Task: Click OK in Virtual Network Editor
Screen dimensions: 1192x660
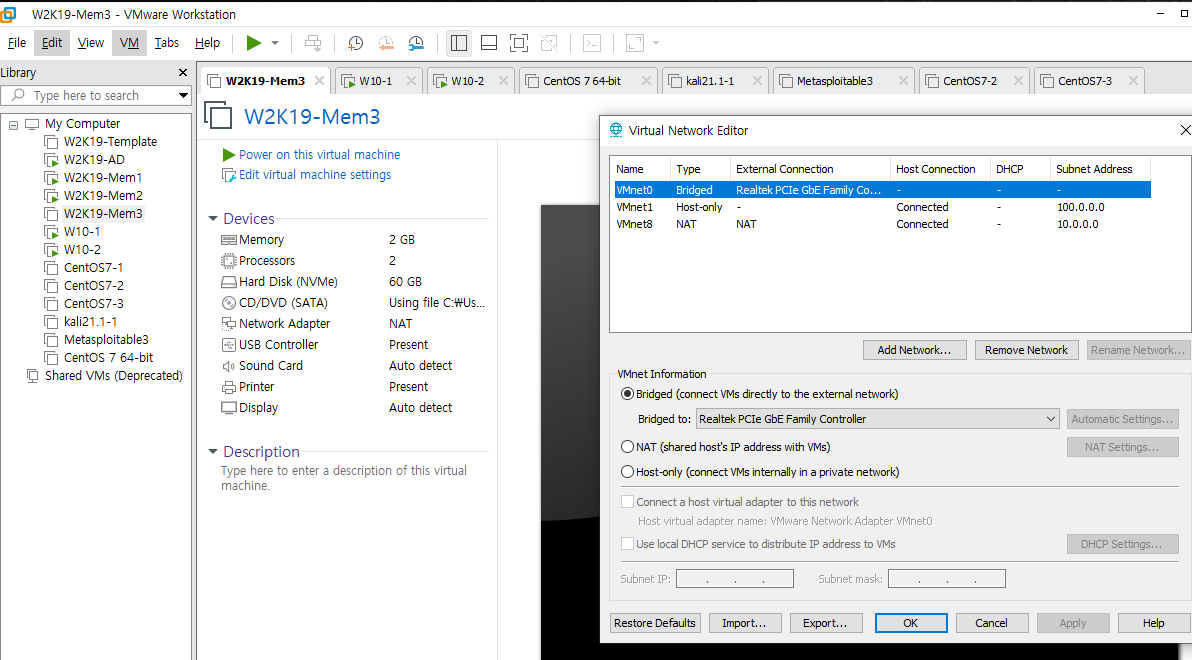Action: (911, 623)
